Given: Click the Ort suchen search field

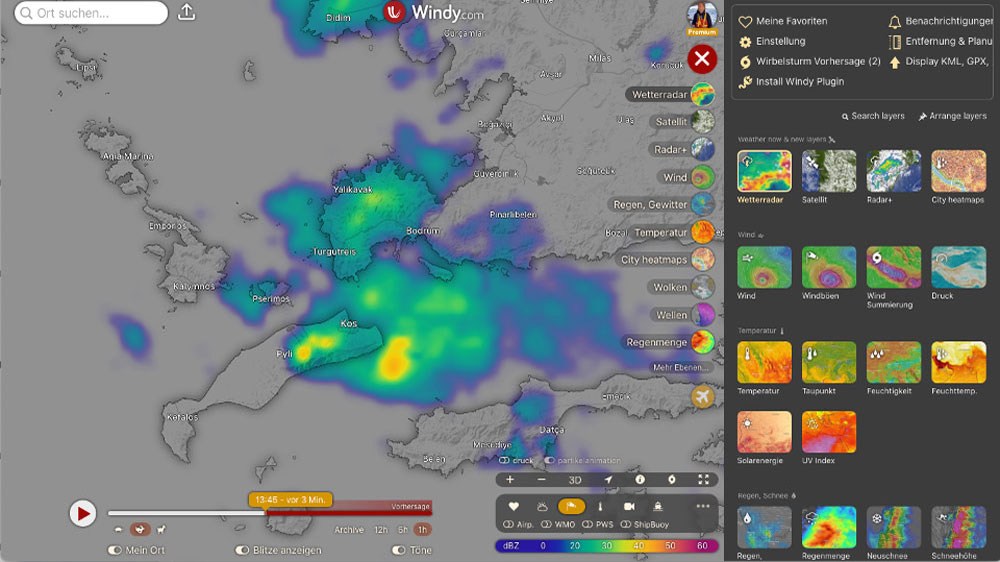Looking at the screenshot, I should (91, 14).
